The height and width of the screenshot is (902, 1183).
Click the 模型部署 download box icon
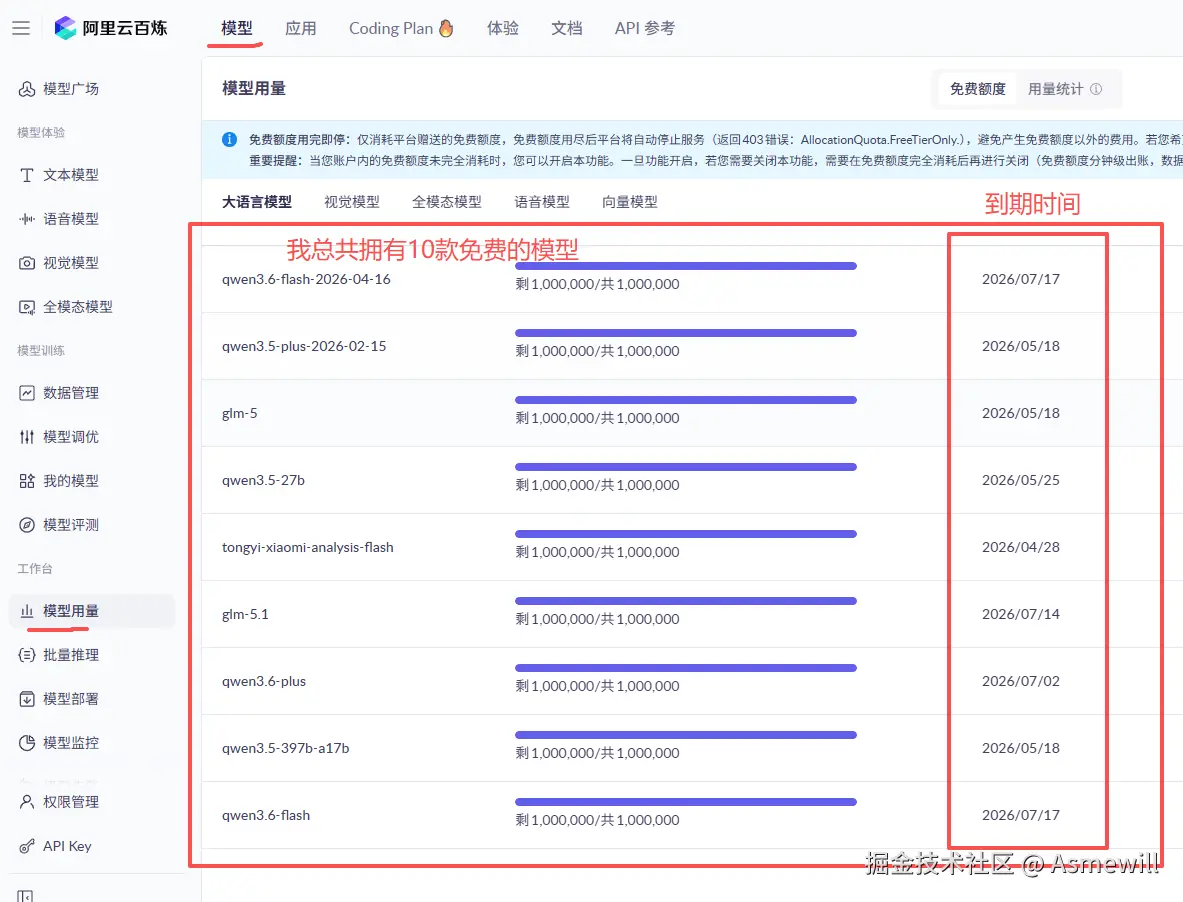pyautogui.click(x=26, y=699)
